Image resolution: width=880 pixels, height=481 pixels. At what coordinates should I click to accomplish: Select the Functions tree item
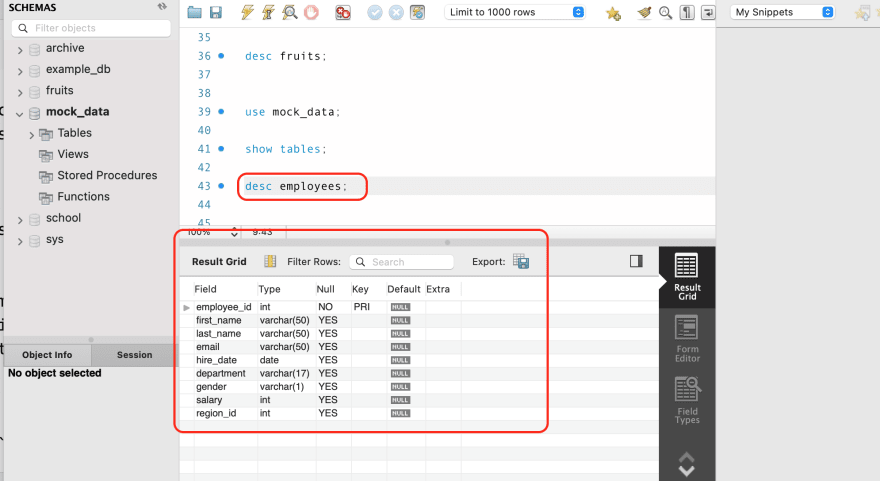pos(84,196)
